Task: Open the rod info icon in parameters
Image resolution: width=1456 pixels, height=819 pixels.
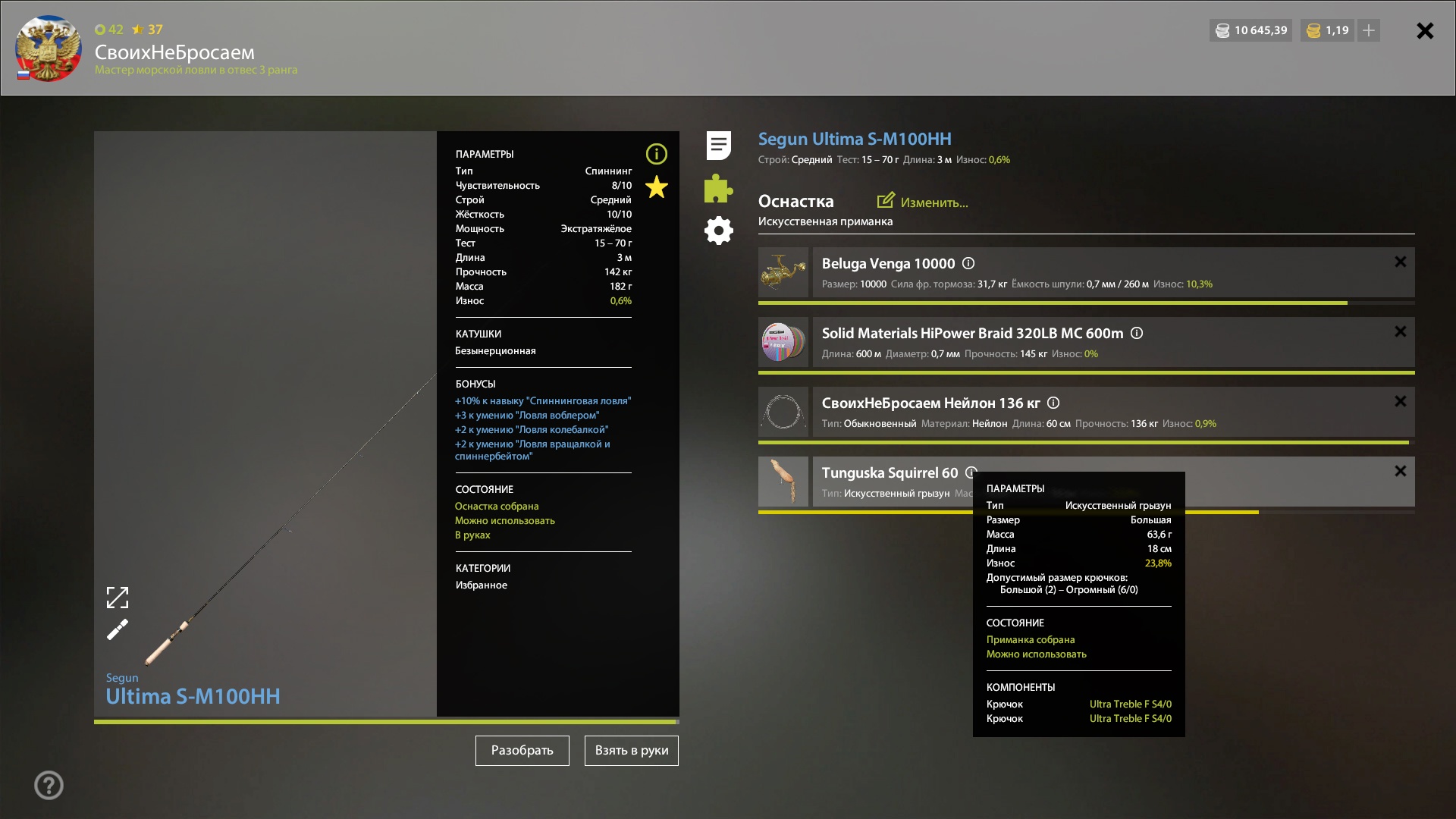Action: coord(656,154)
